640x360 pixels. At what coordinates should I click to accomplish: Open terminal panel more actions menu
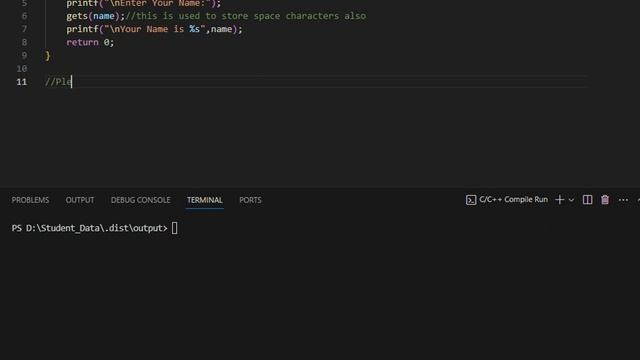[623, 200]
